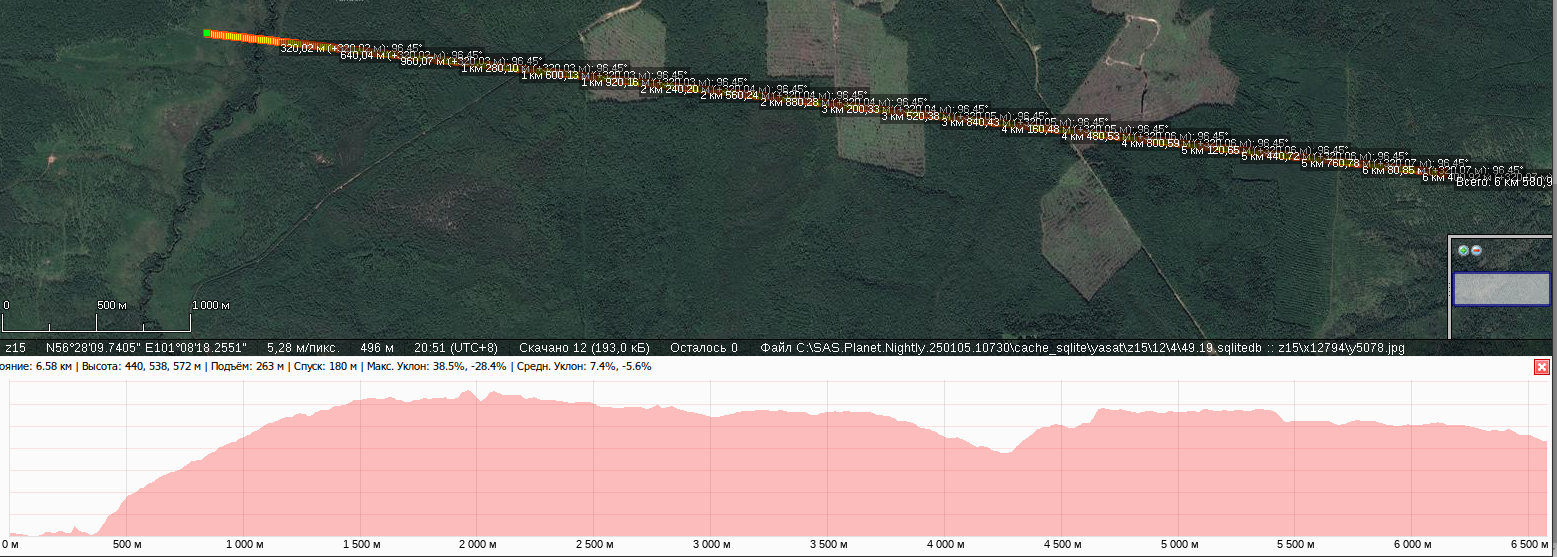Click the 500 м mark on map scale bar
The width and height of the screenshot is (1557, 557).
tap(111, 305)
